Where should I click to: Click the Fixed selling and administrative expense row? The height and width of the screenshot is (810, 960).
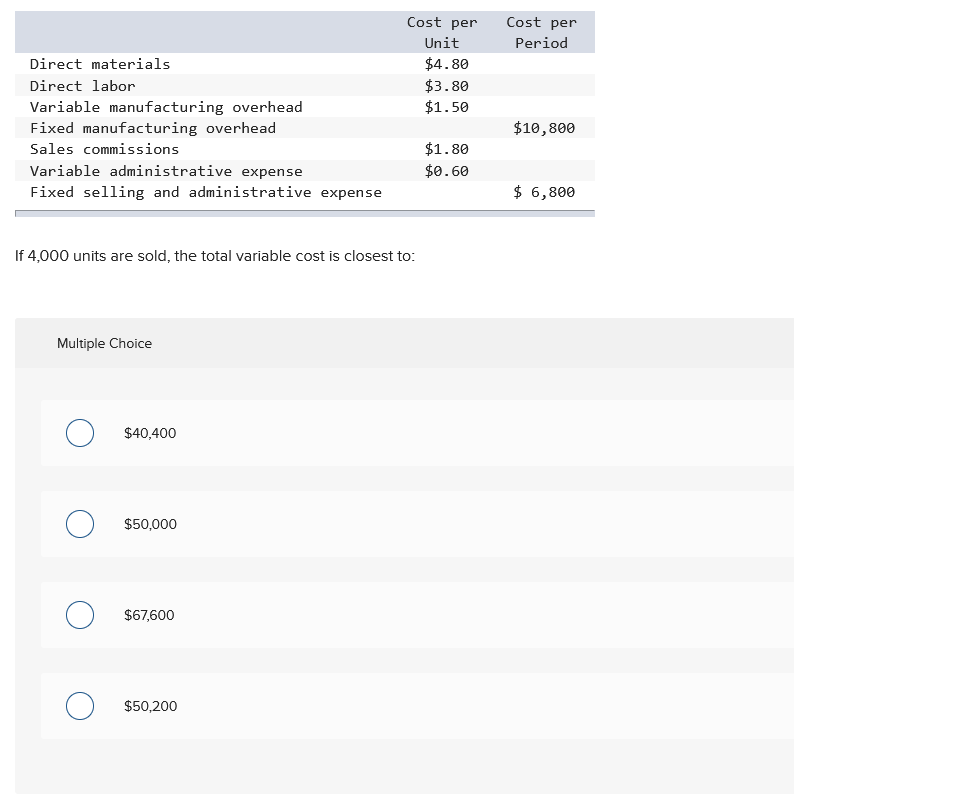tap(206, 192)
